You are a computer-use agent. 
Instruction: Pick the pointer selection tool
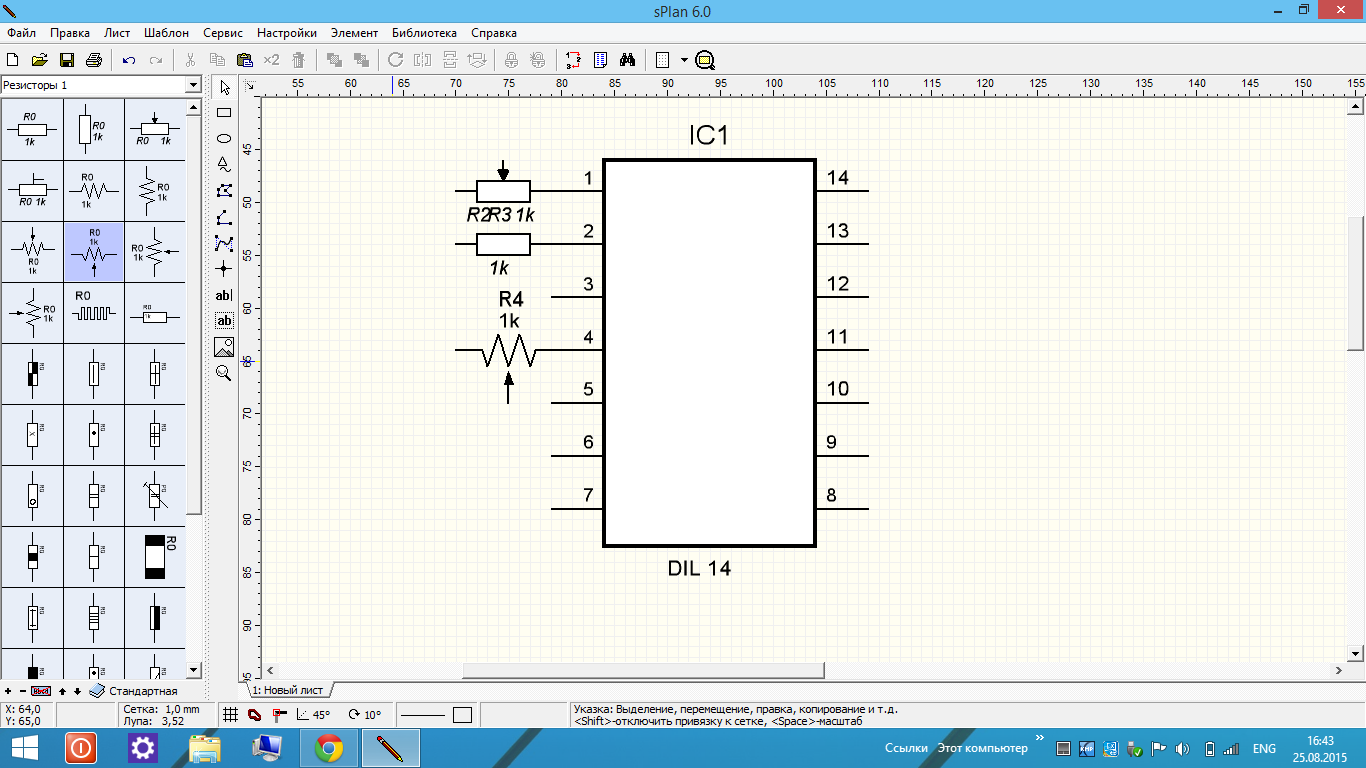coord(224,88)
